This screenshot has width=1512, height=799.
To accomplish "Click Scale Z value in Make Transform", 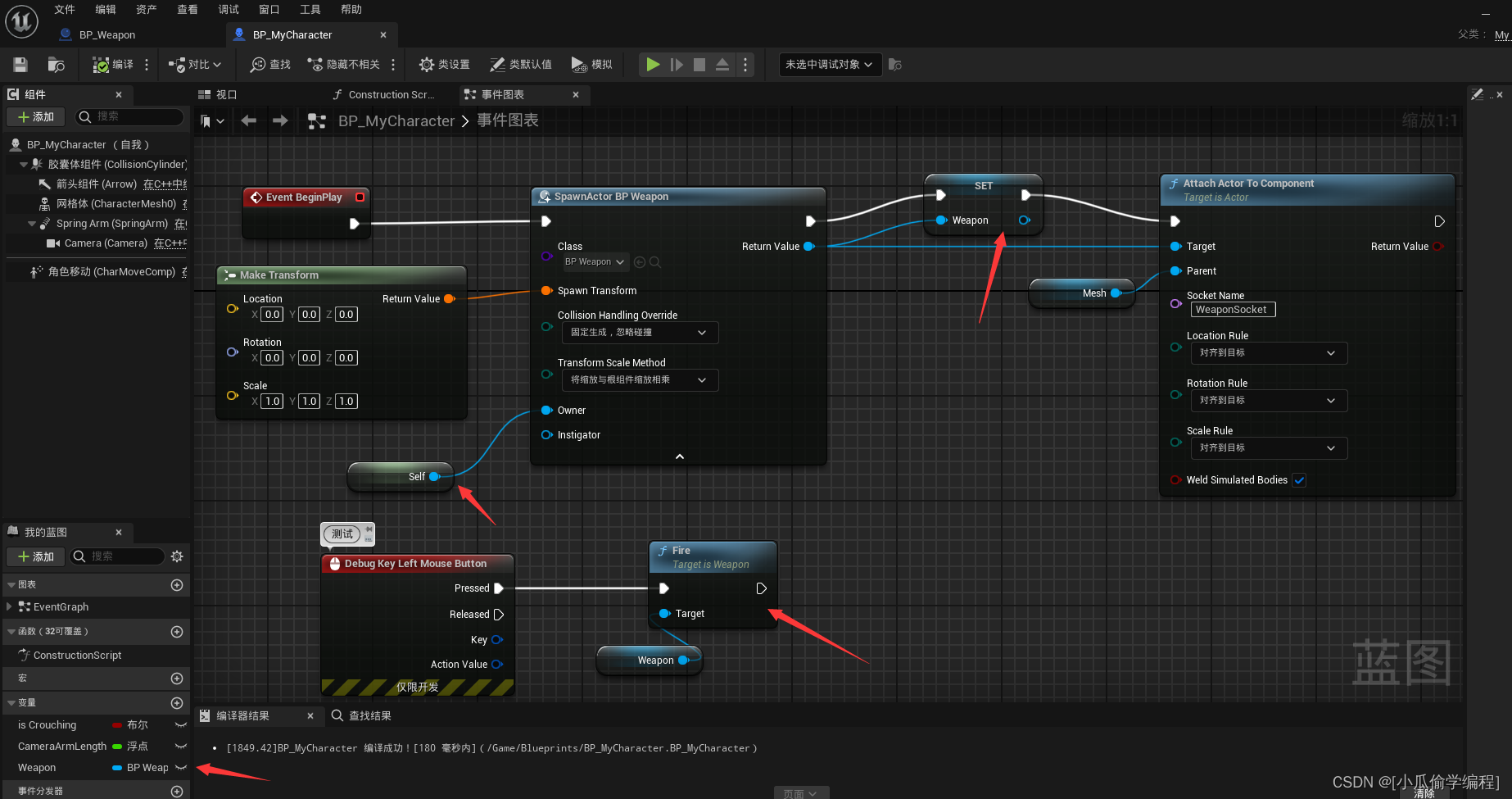I will [346, 402].
